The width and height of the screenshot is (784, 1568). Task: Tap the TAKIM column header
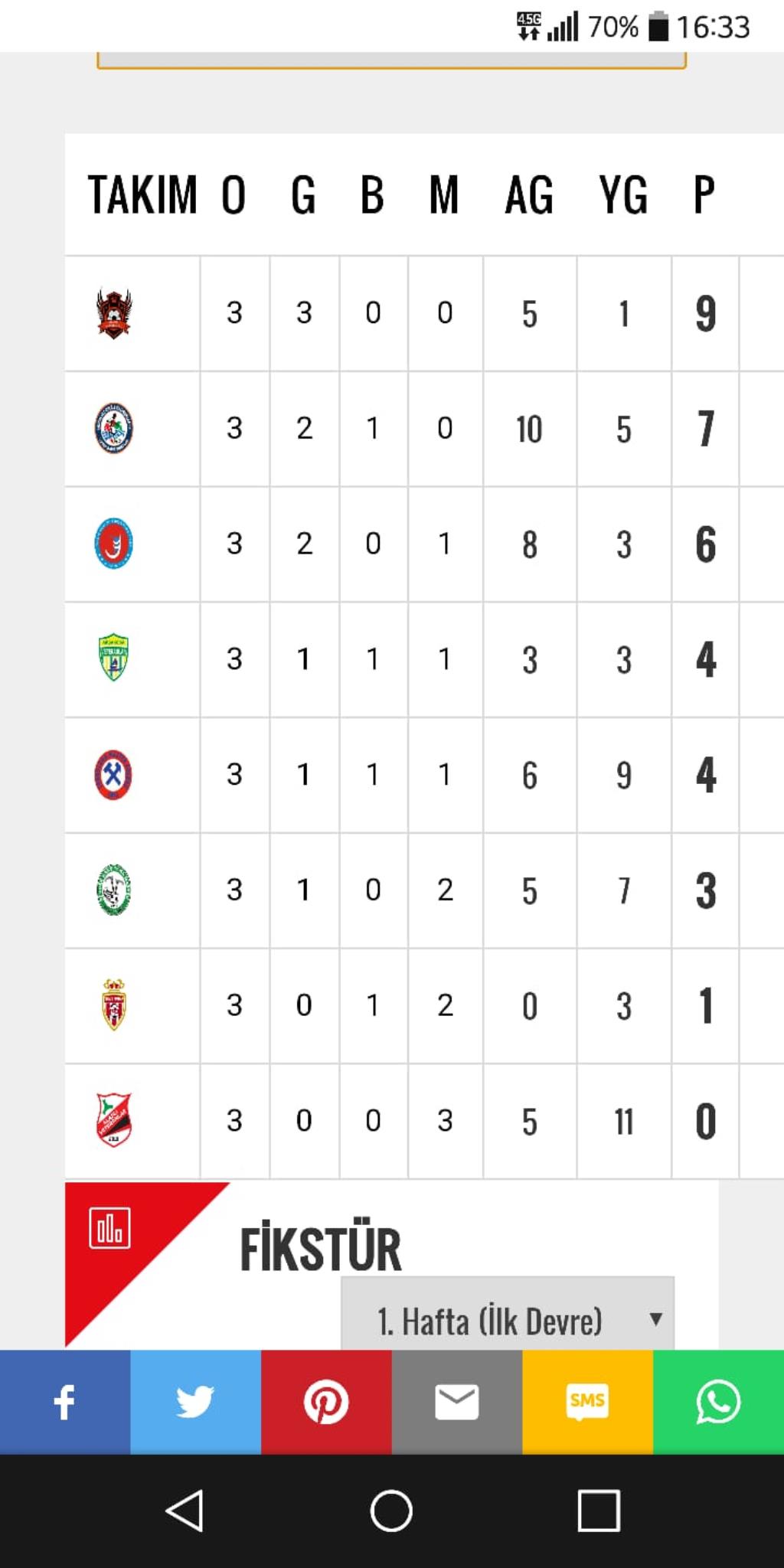(142, 194)
